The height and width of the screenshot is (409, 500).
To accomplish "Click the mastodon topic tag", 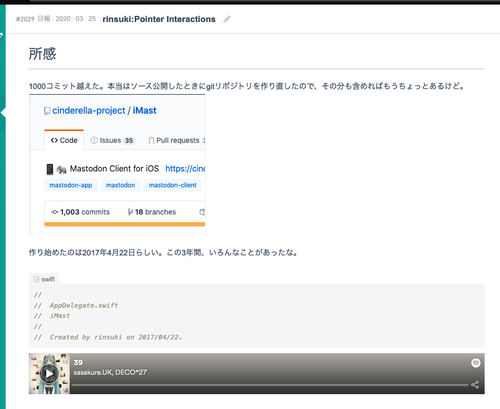I will tap(120, 185).
